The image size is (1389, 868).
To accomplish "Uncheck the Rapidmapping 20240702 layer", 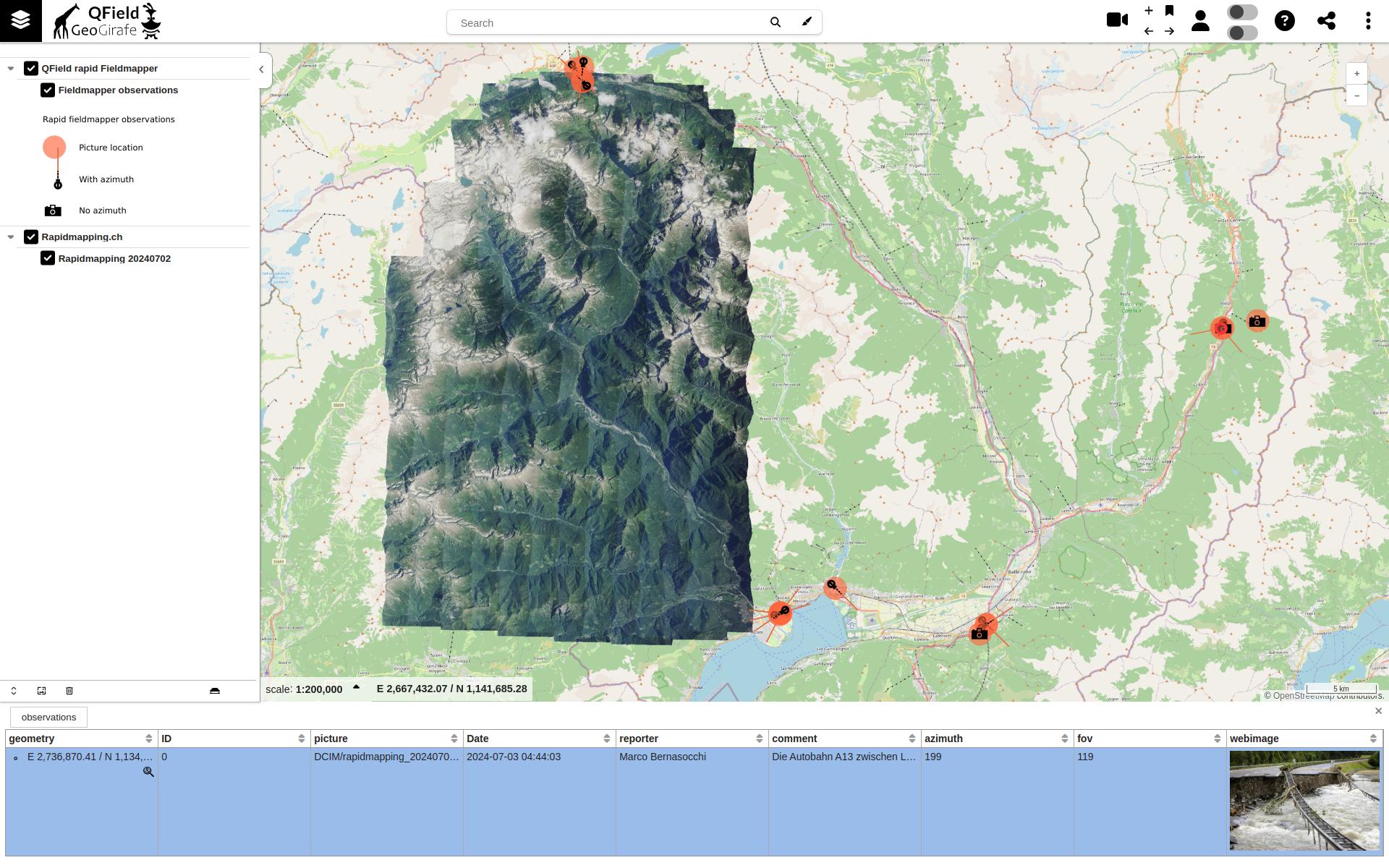I will [x=48, y=258].
